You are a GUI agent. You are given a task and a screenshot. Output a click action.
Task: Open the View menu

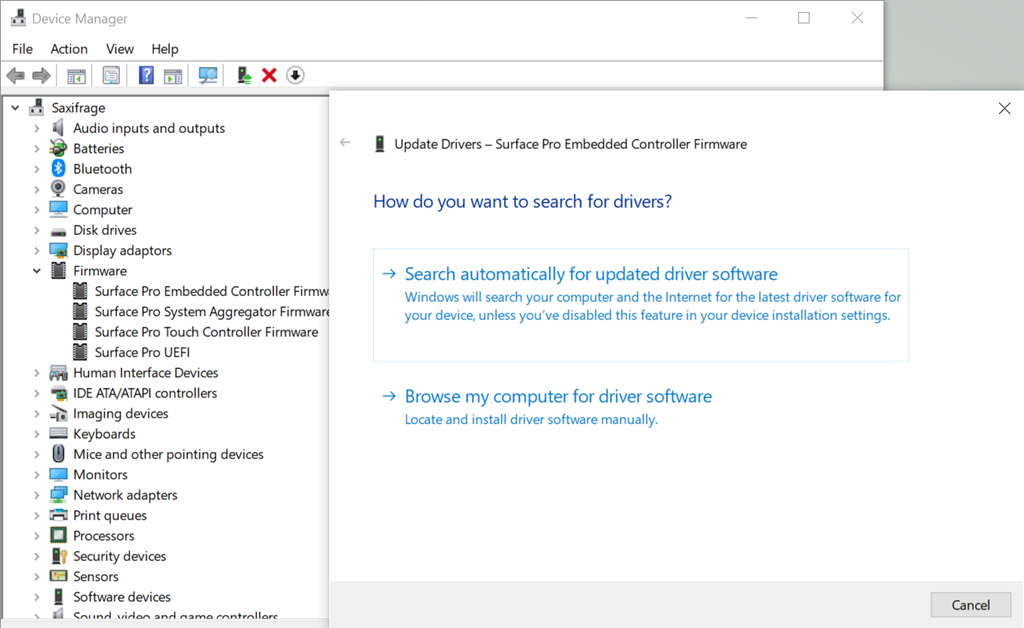[x=120, y=49]
